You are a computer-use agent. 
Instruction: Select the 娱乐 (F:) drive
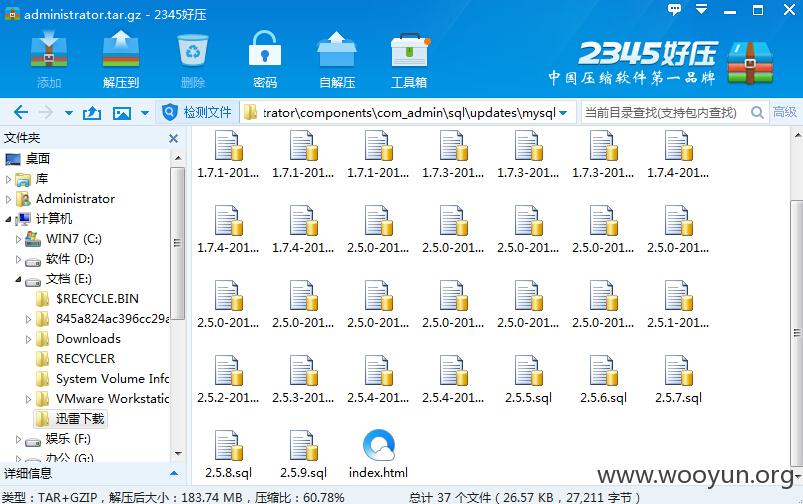(58, 439)
